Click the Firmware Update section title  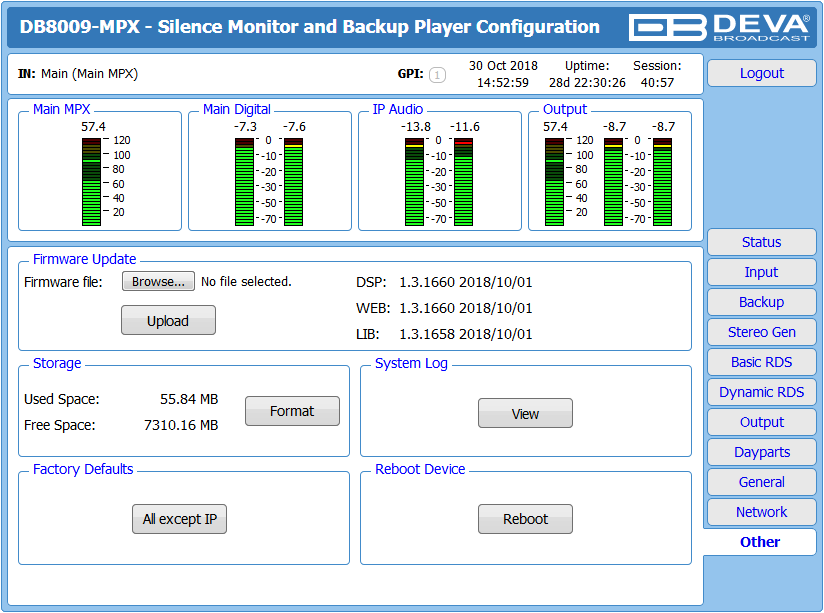pos(85,259)
